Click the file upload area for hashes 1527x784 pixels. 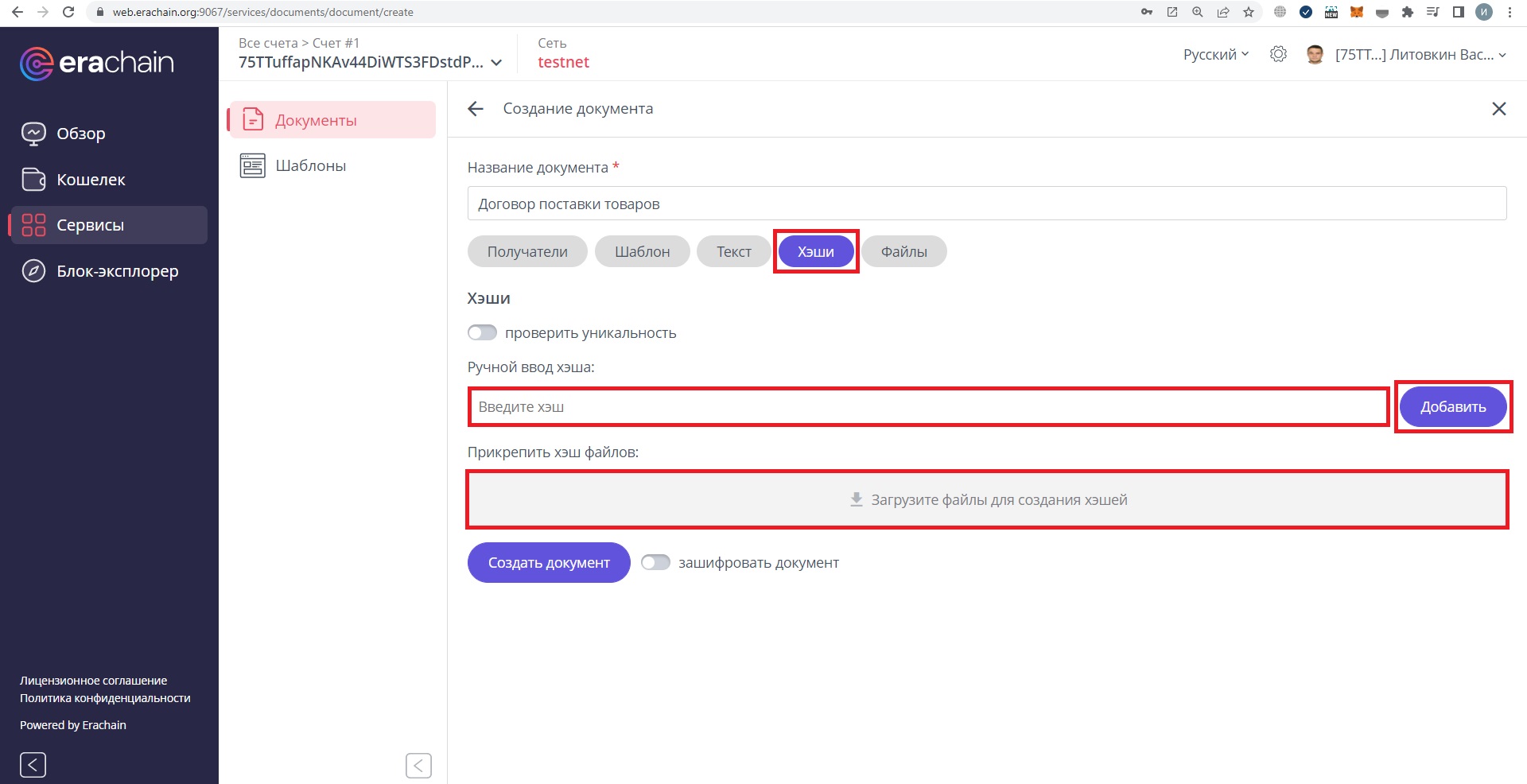(x=986, y=499)
